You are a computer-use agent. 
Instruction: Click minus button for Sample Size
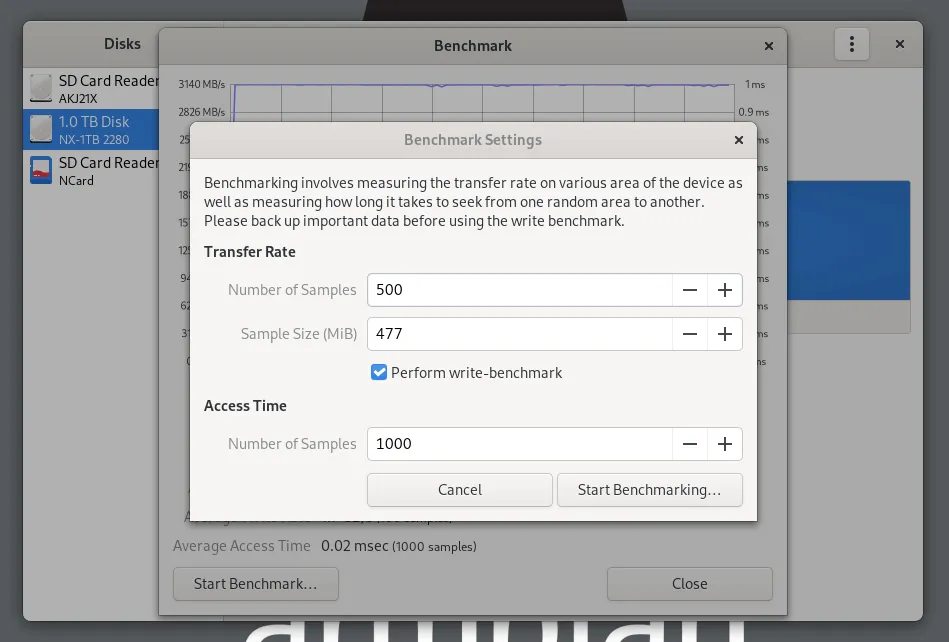point(690,334)
